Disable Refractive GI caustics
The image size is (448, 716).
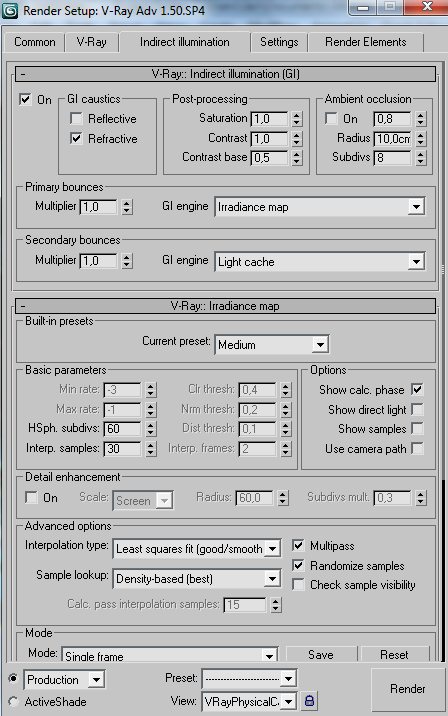(76, 138)
